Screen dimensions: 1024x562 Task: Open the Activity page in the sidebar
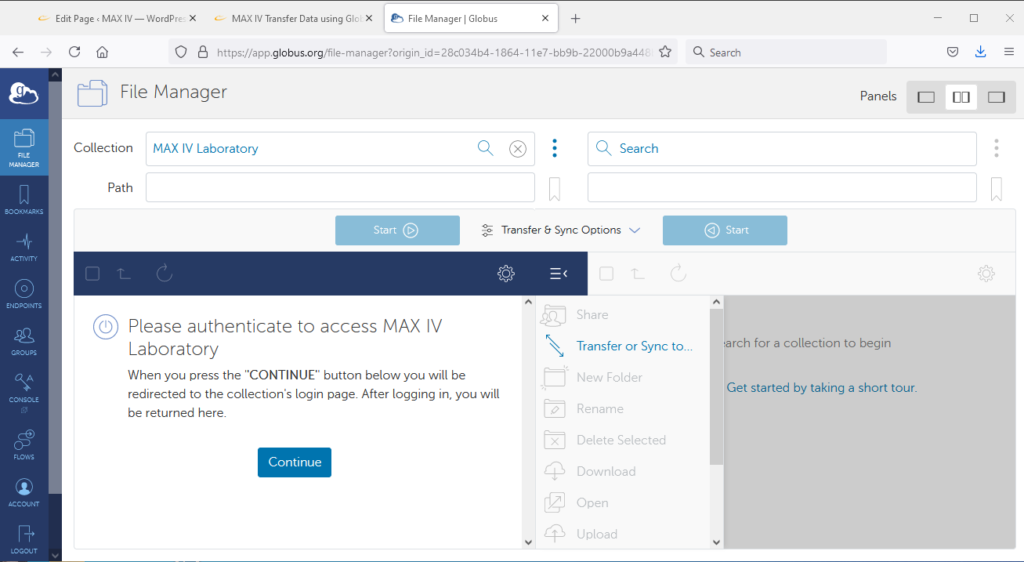[x=24, y=247]
